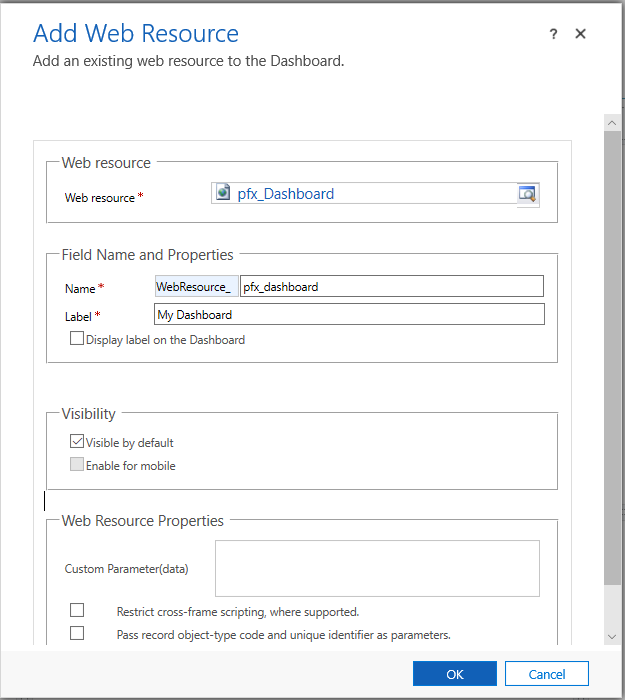Click the scrollbar down arrow

point(612,636)
